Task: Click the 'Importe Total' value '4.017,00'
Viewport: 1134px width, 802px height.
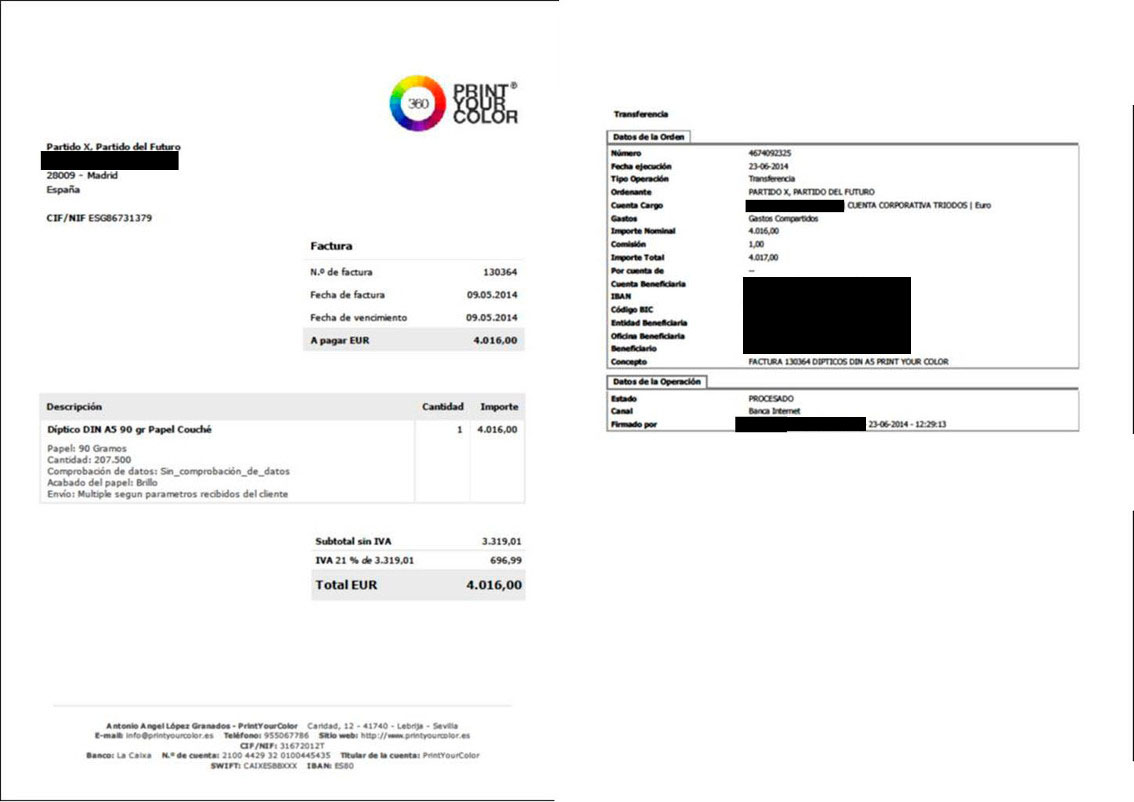Action: (x=763, y=257)
